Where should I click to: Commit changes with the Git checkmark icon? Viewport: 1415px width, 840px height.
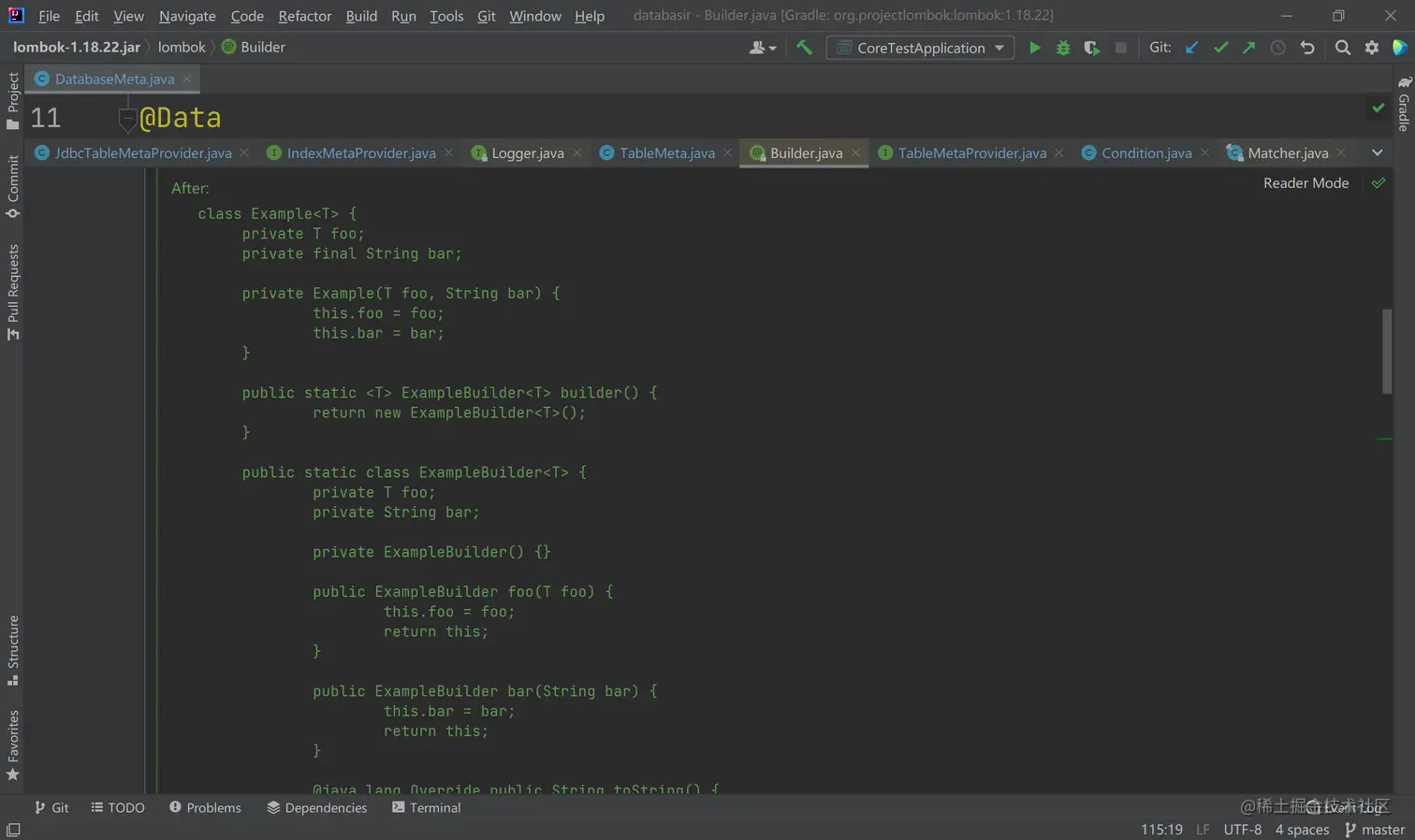tap(1220, 48)
